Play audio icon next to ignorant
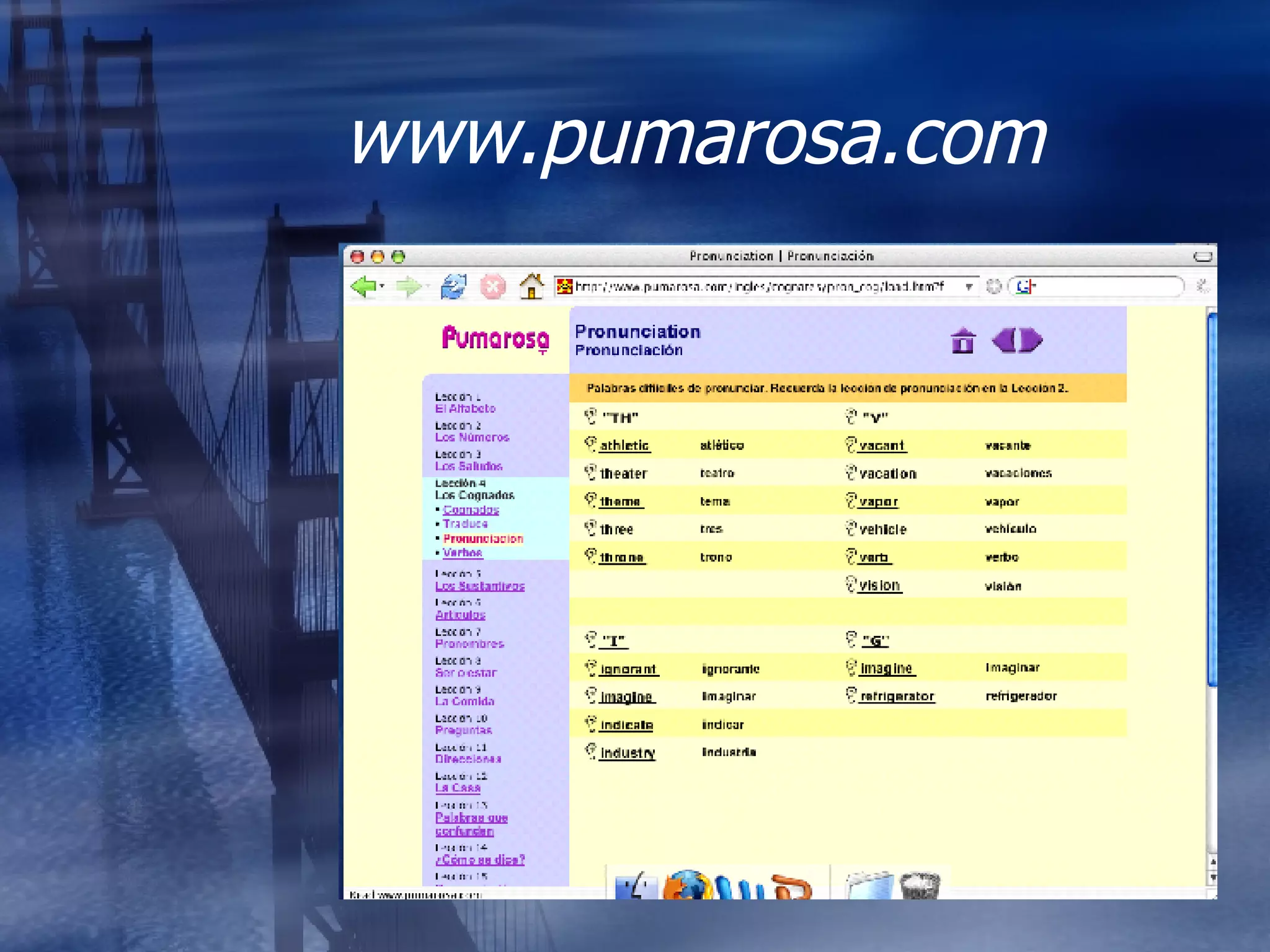The width and height of the screenshot is (1270, 952). (x=591, y=668)
